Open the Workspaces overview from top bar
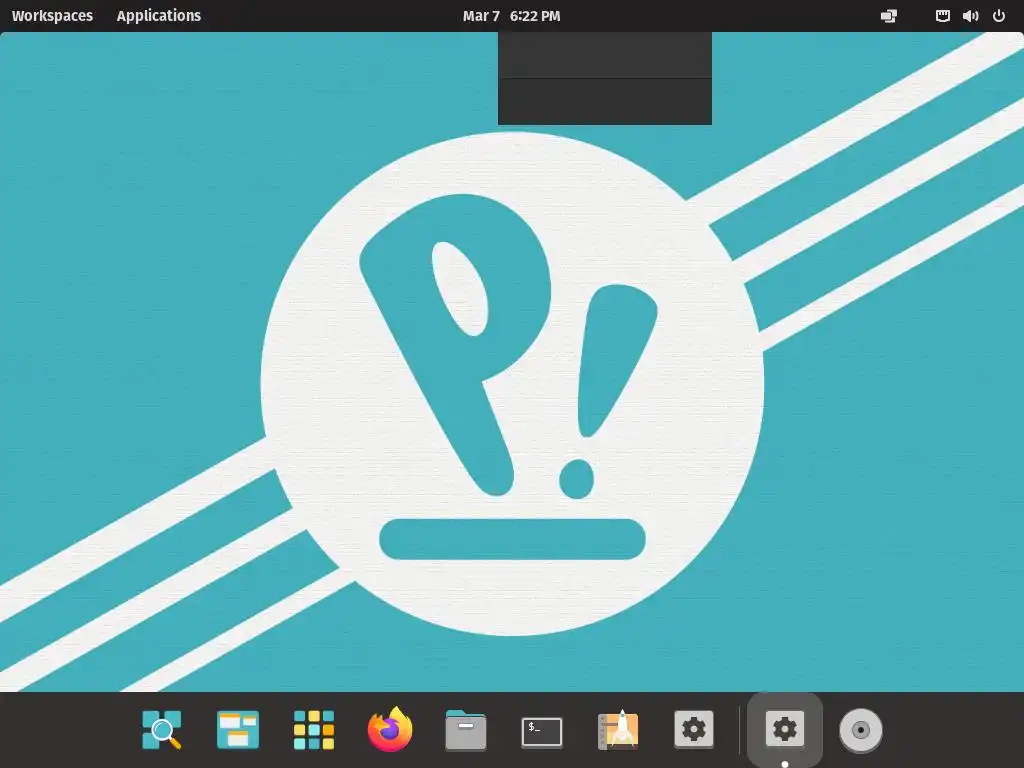This screenshot has height=768, width=1024. (52, 16)
